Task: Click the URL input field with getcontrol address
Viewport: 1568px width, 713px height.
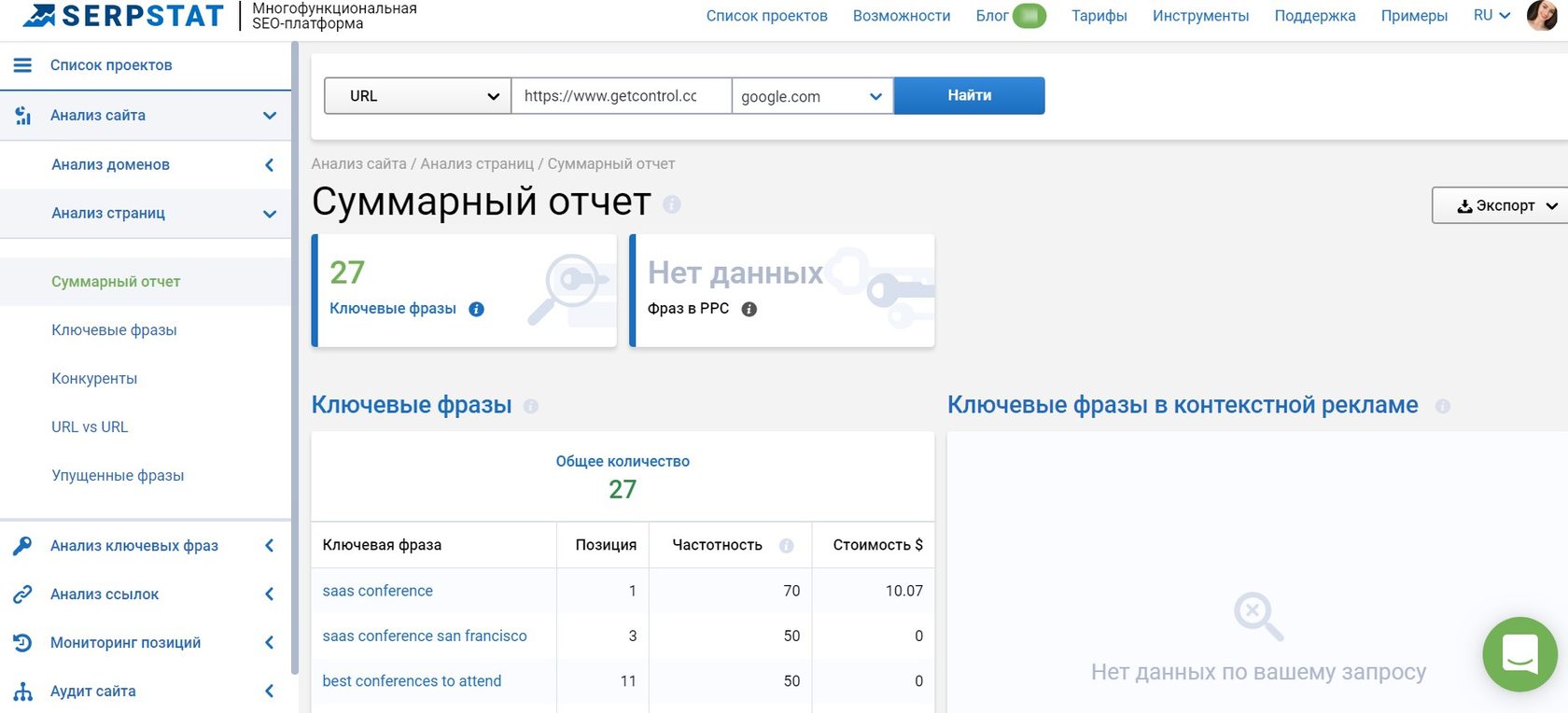Action: (622, 96)
